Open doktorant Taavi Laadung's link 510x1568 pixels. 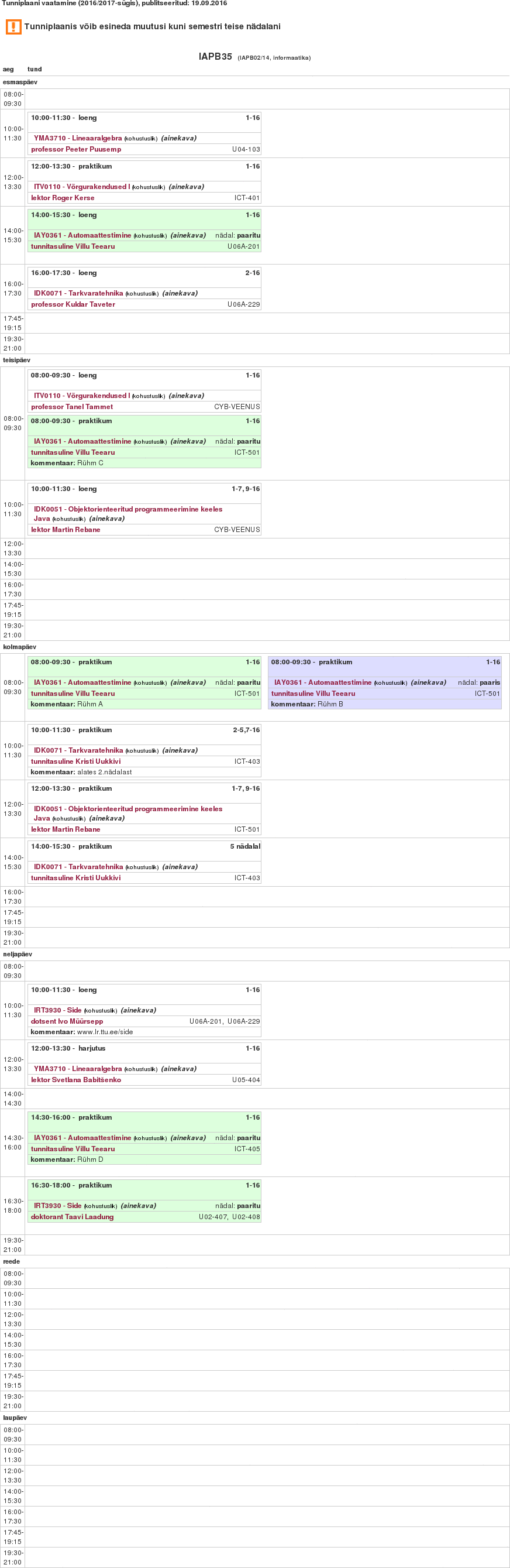click(x=73, y=1217)
